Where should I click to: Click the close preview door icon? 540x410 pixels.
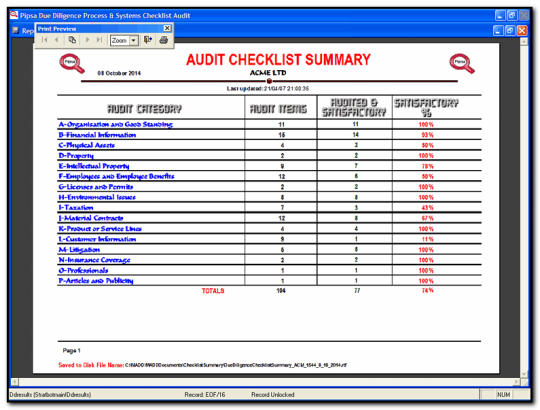coord(148,40)
